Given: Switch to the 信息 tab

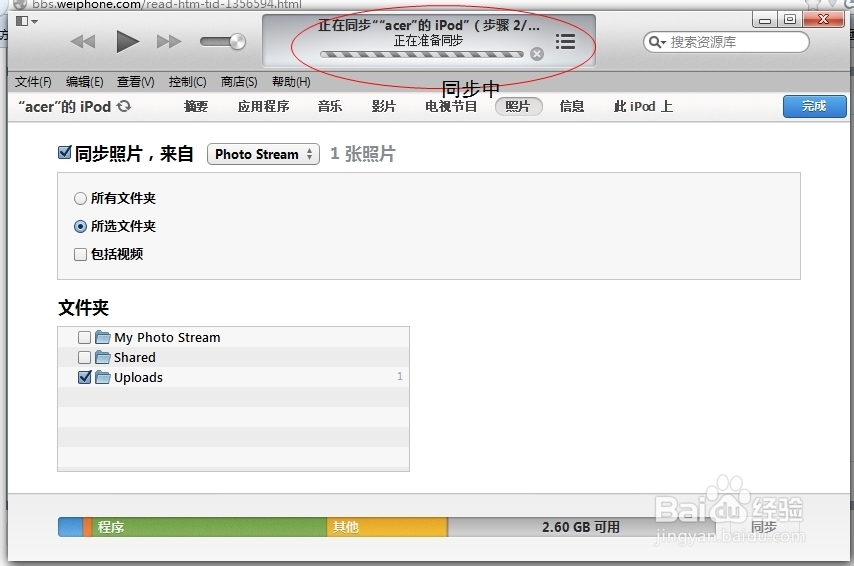Looking at the screenshot, I should [x=572, y=106].
